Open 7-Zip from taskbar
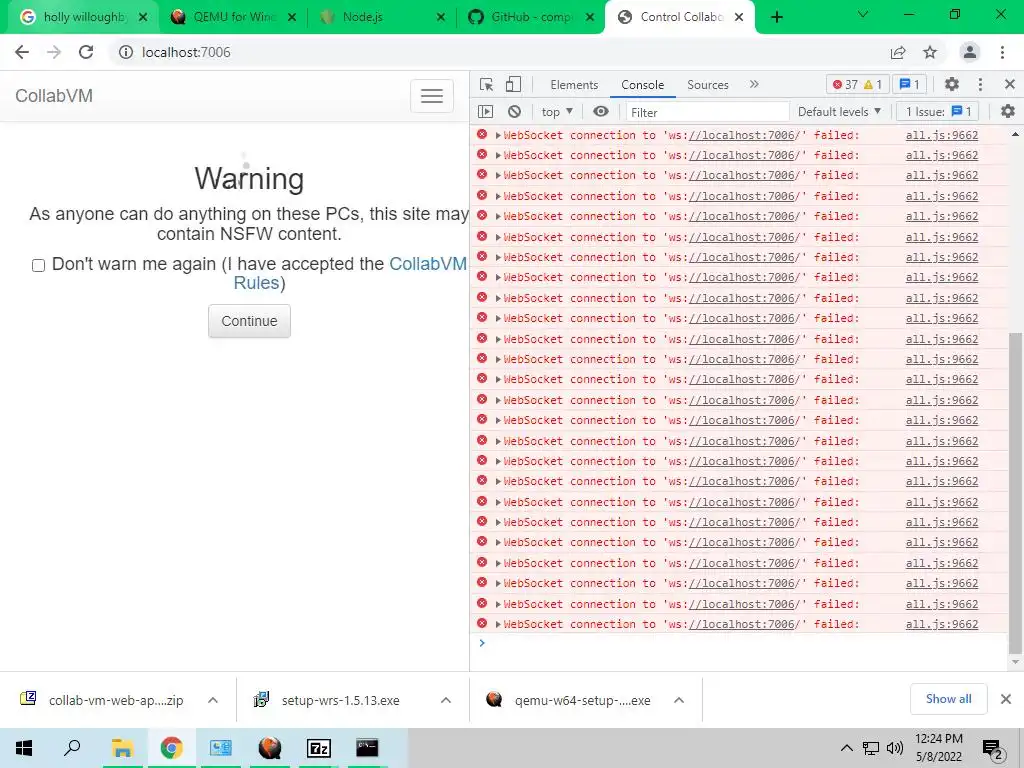The image size is (1024, 768). (x=319, y=748)
